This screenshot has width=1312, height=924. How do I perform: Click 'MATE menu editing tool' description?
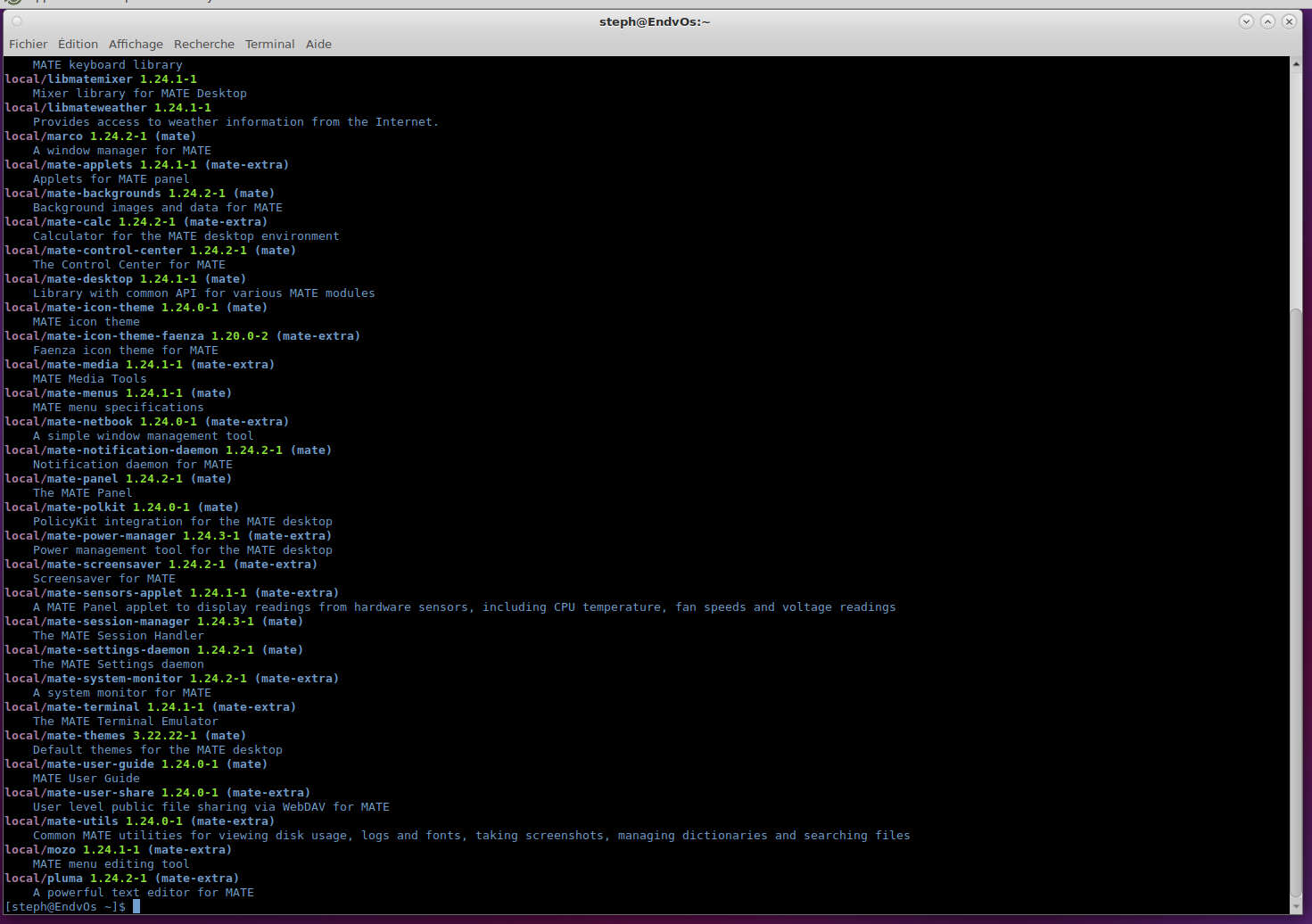[x=111, y=863]
